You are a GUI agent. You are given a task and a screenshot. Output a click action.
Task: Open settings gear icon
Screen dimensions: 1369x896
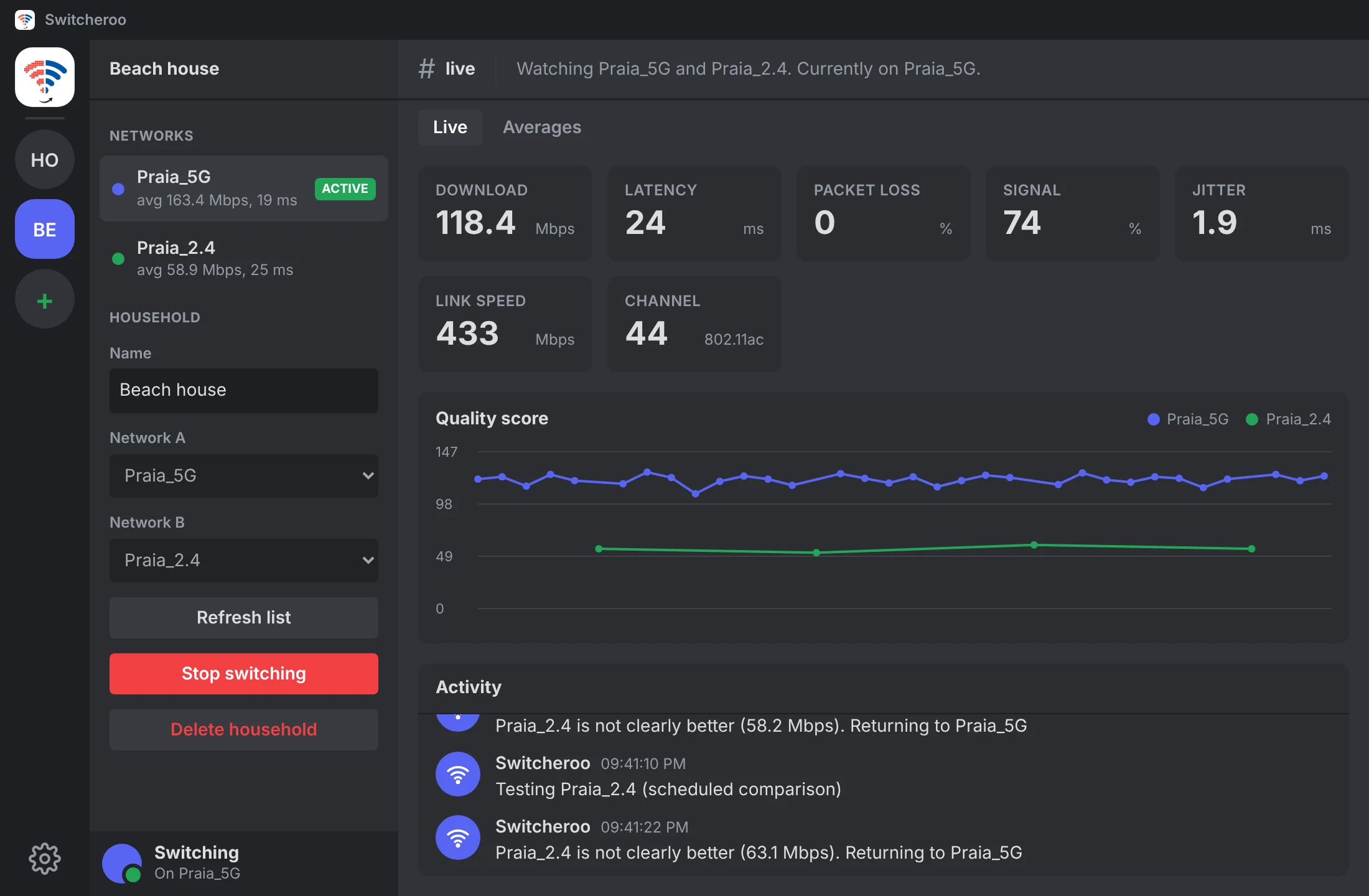click(x=45, y=859)
